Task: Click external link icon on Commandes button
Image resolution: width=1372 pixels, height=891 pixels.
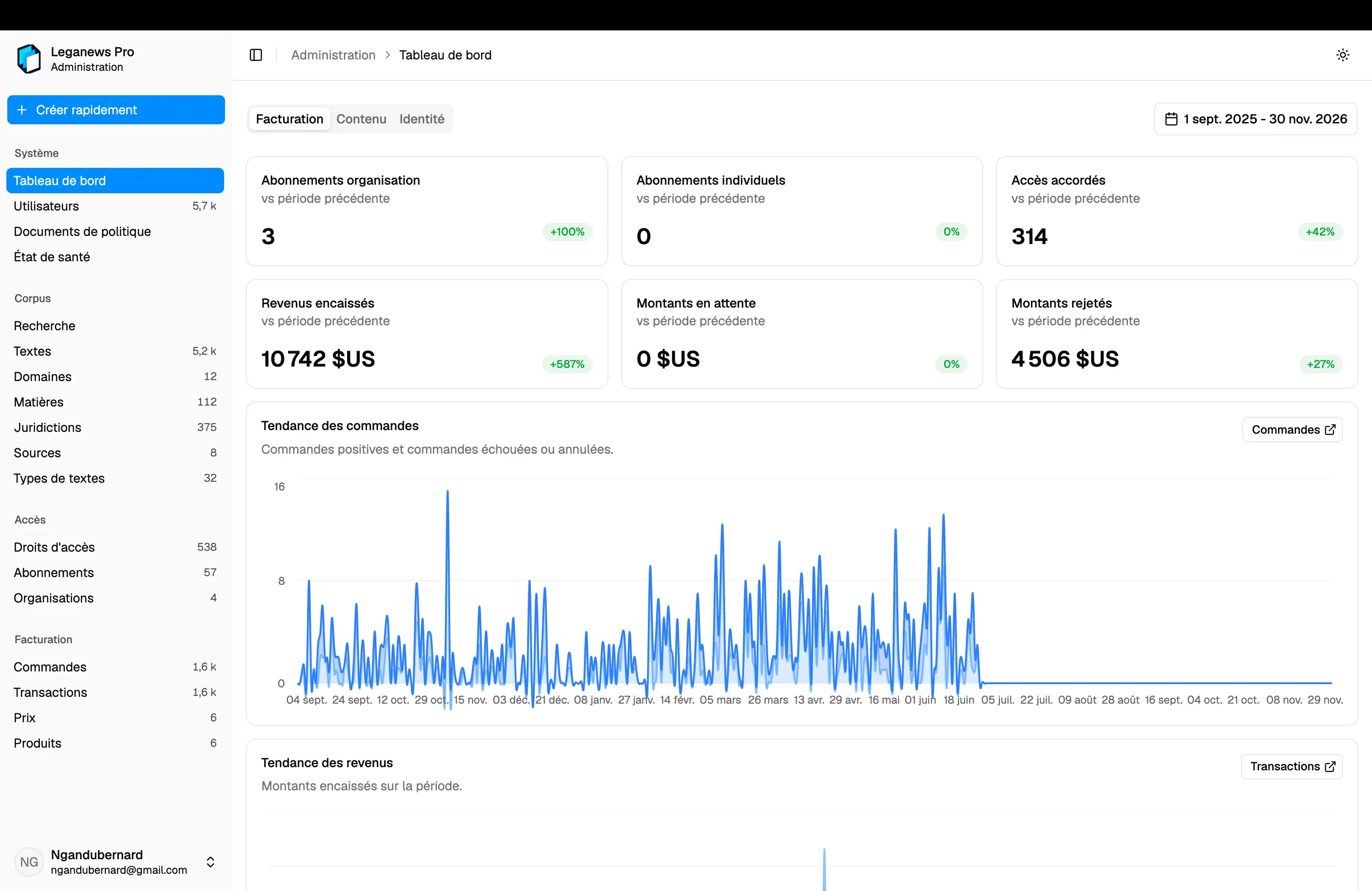Action: 1330,429
